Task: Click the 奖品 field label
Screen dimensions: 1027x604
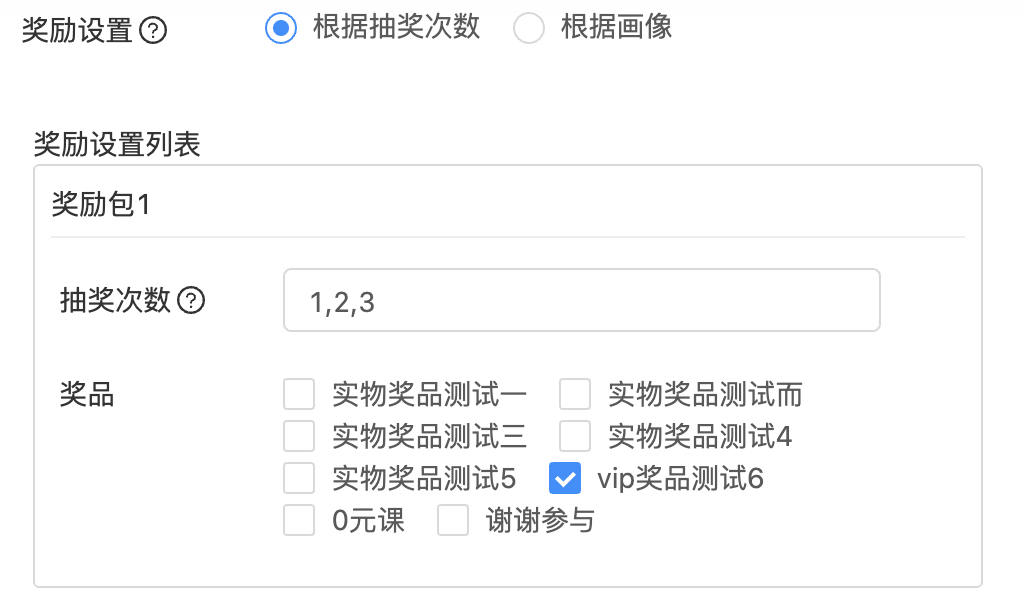Action: pos(87,395)
